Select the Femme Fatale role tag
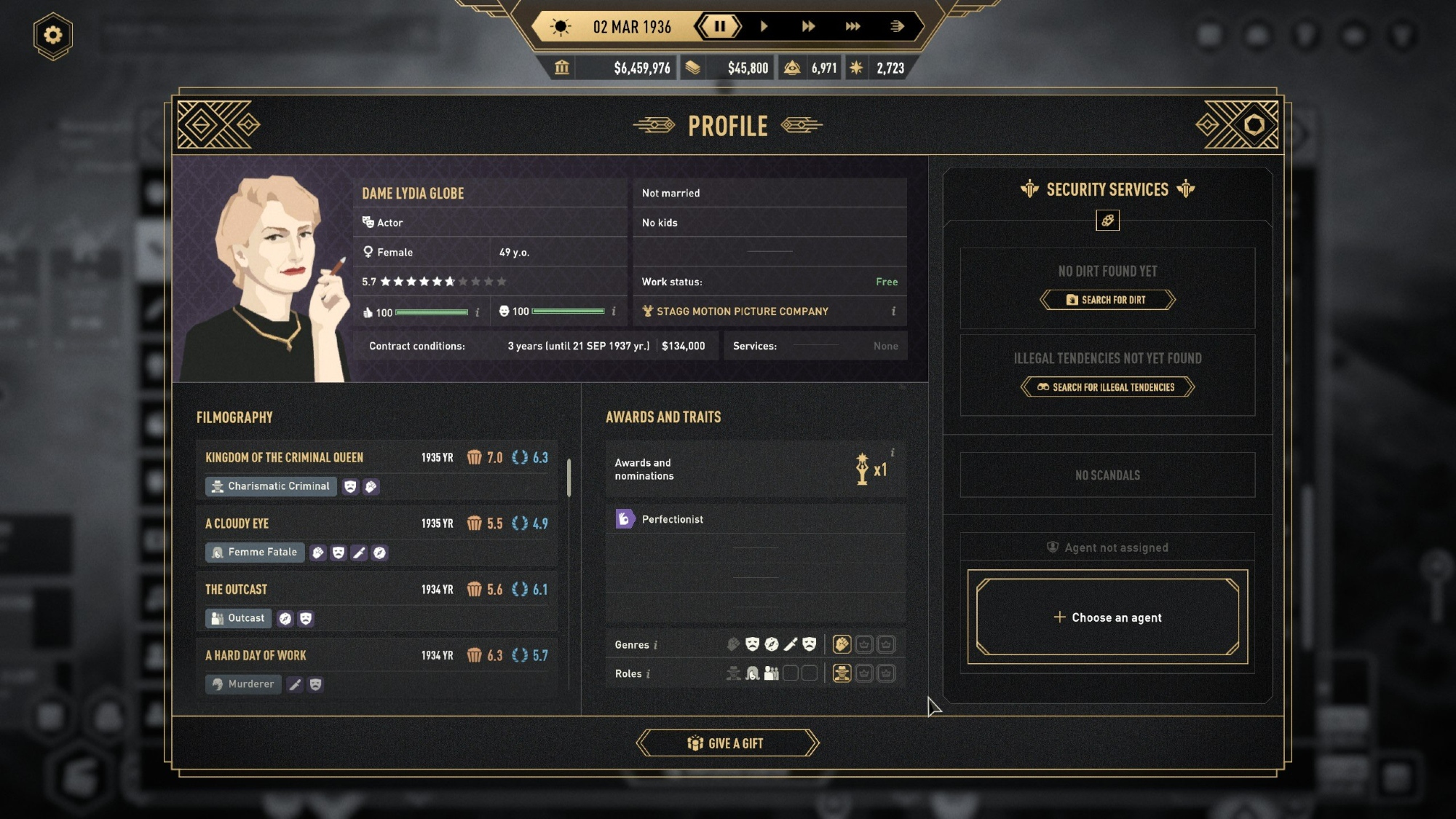 click(255, 553)
